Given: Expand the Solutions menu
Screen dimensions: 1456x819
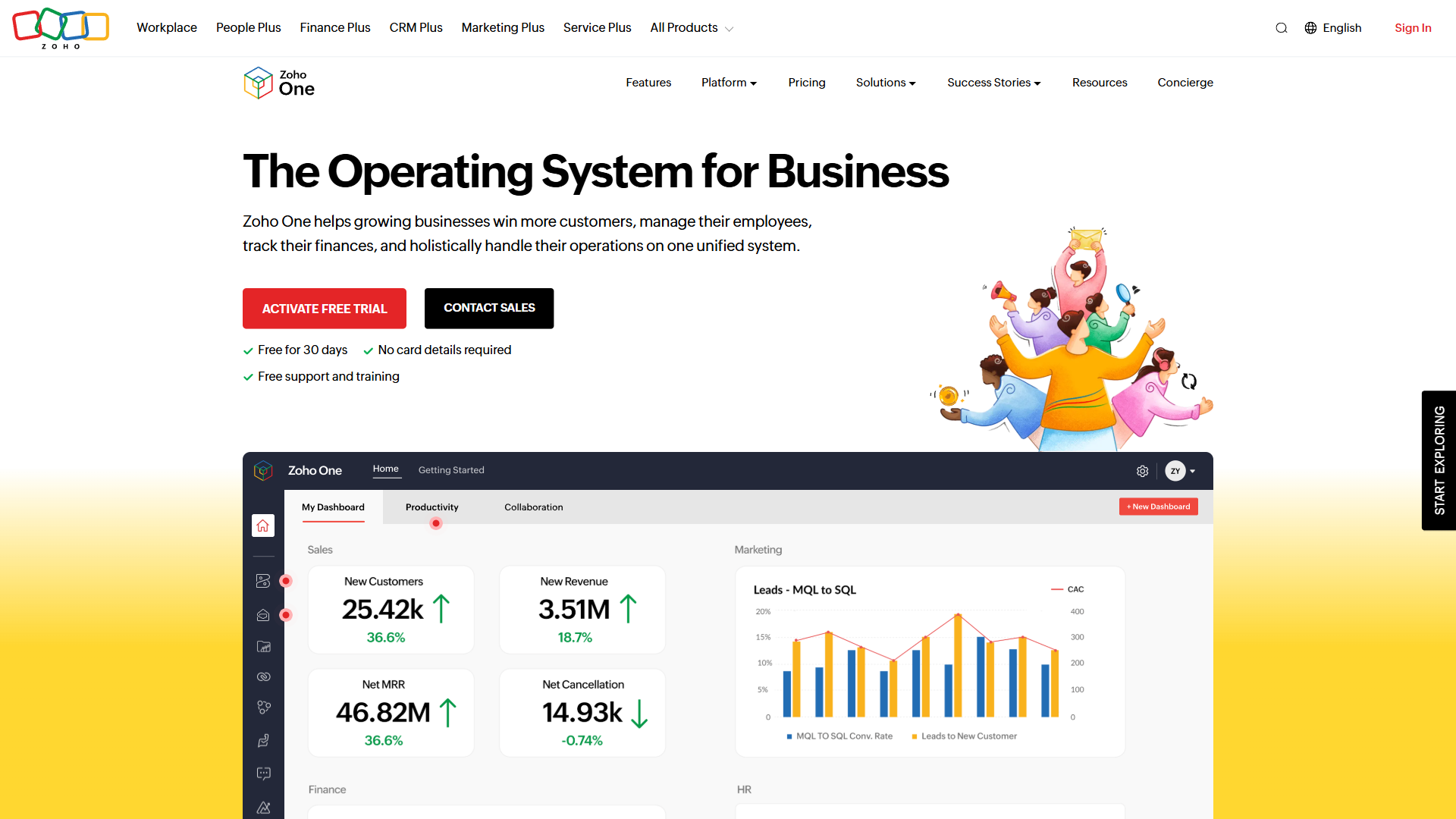Looking at the screenshot, I should click(886, 83).
